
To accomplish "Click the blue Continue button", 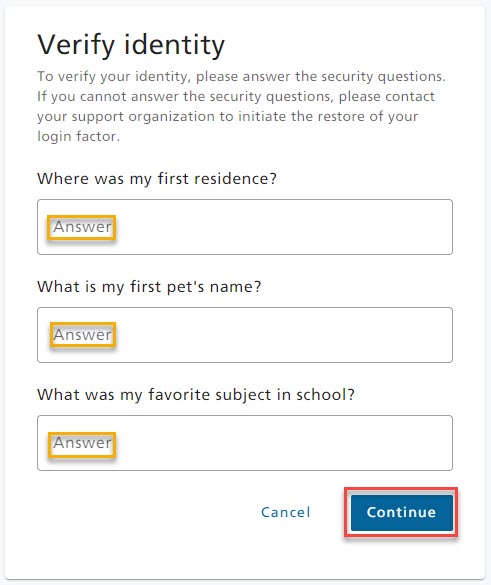I will tap(401, 512).
